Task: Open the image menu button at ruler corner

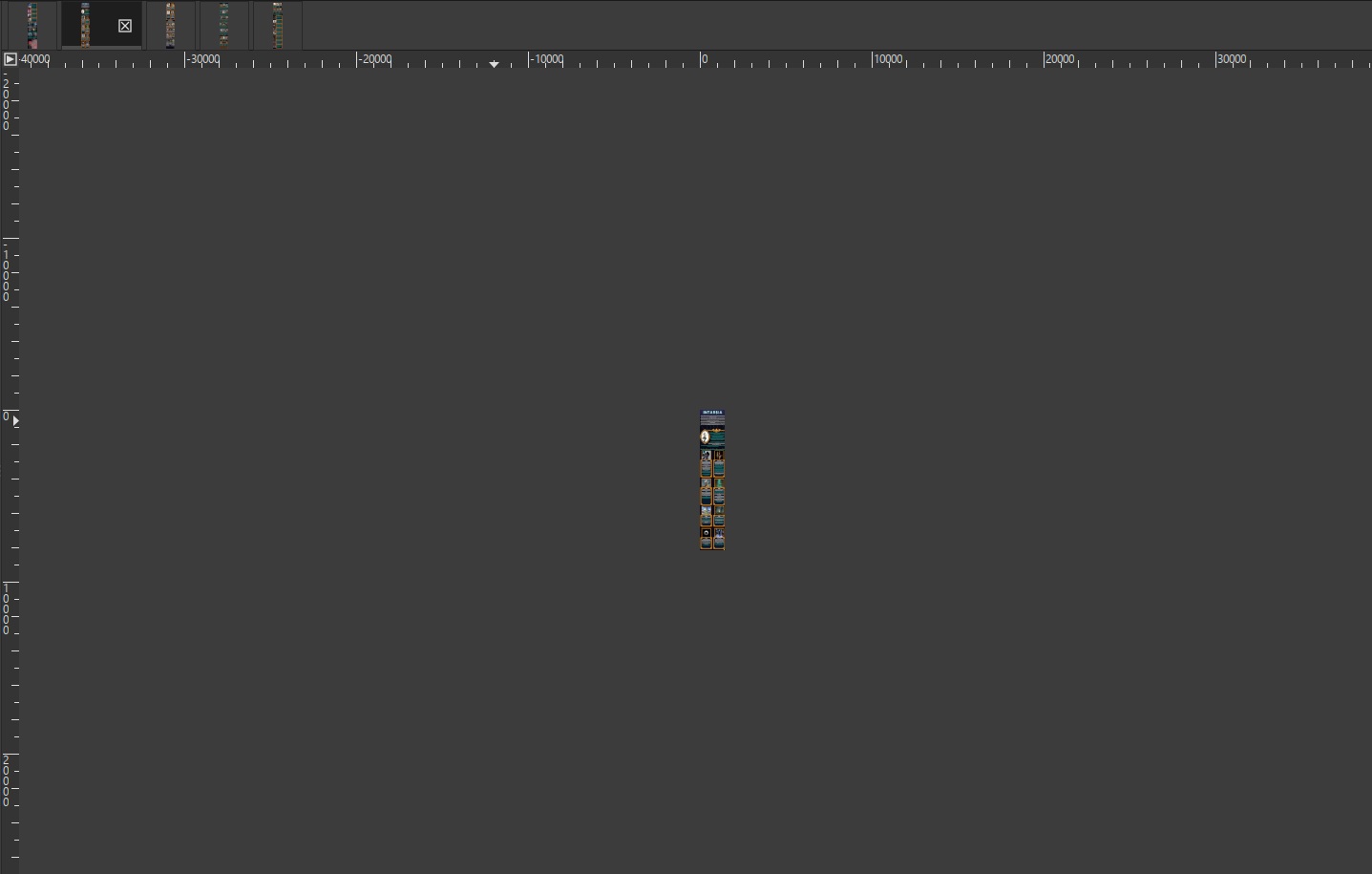Action: tap(10, 59)
